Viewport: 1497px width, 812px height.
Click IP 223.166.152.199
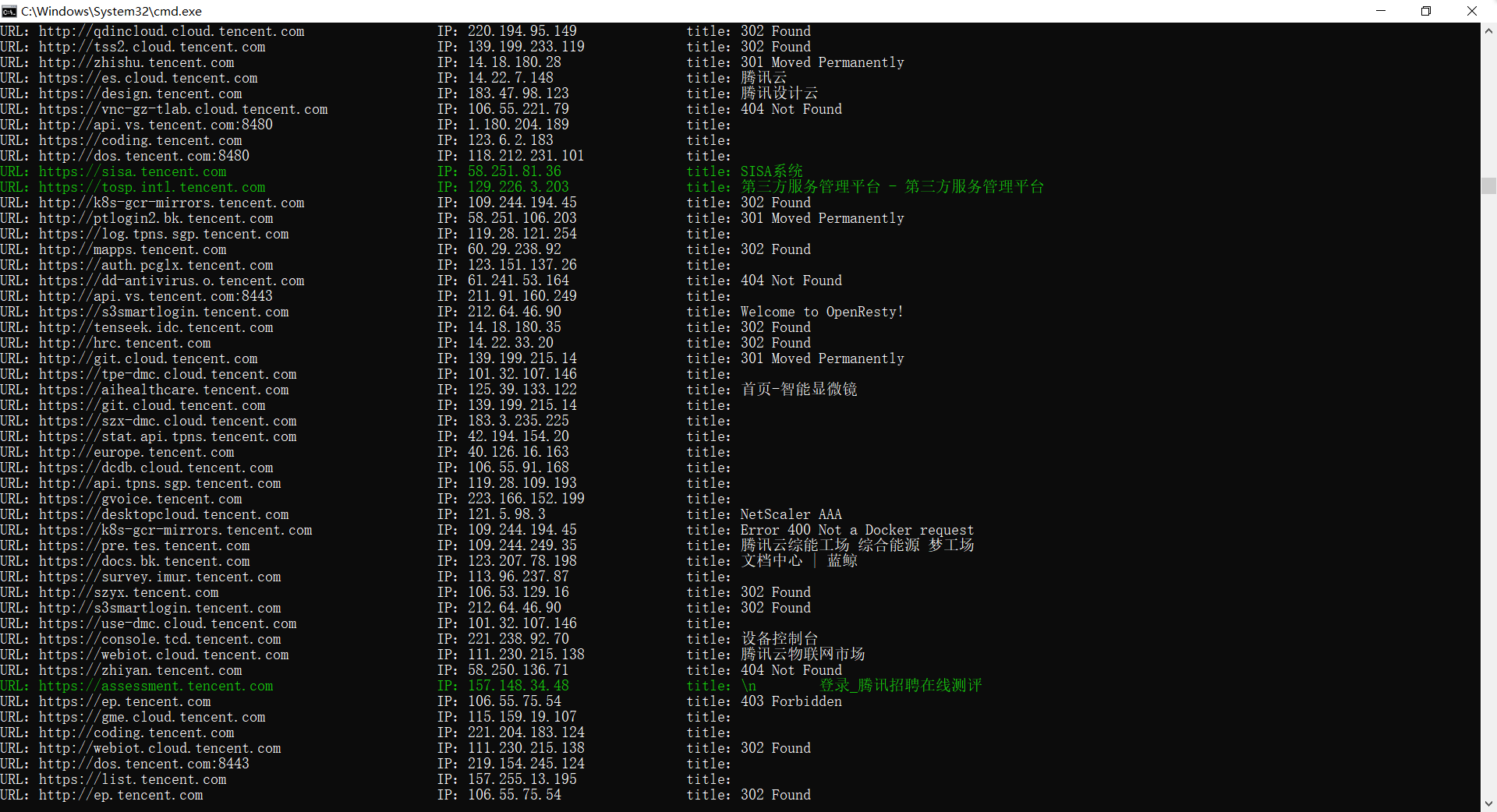526,499
